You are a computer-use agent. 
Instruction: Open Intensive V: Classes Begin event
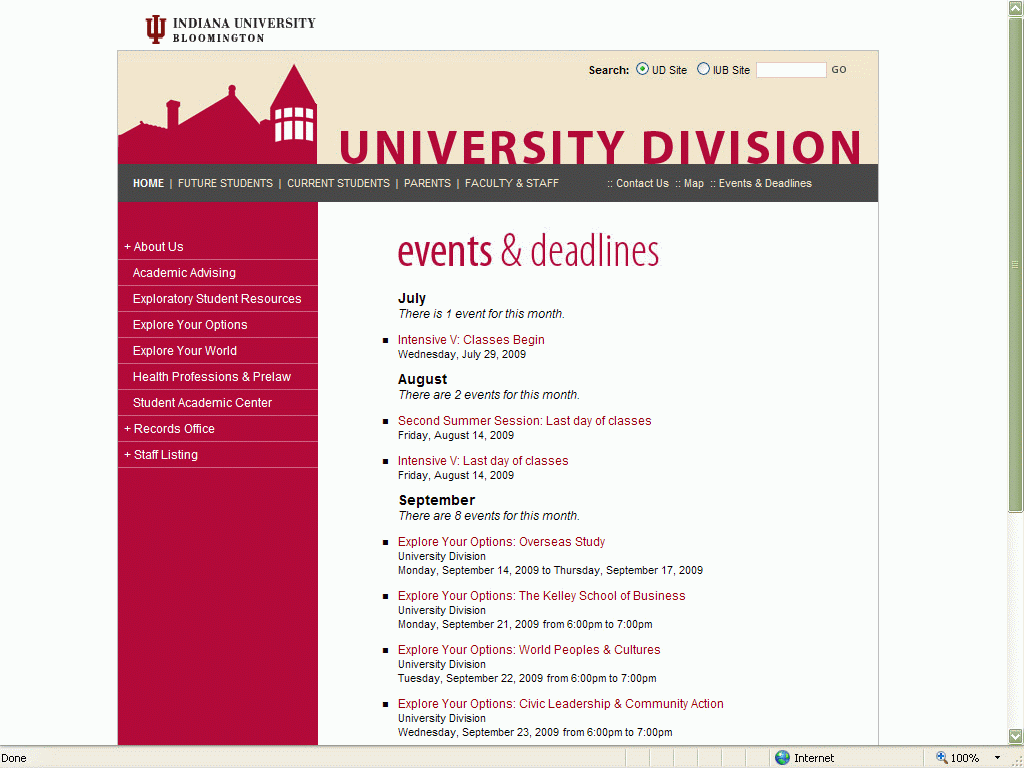[471, 340]
